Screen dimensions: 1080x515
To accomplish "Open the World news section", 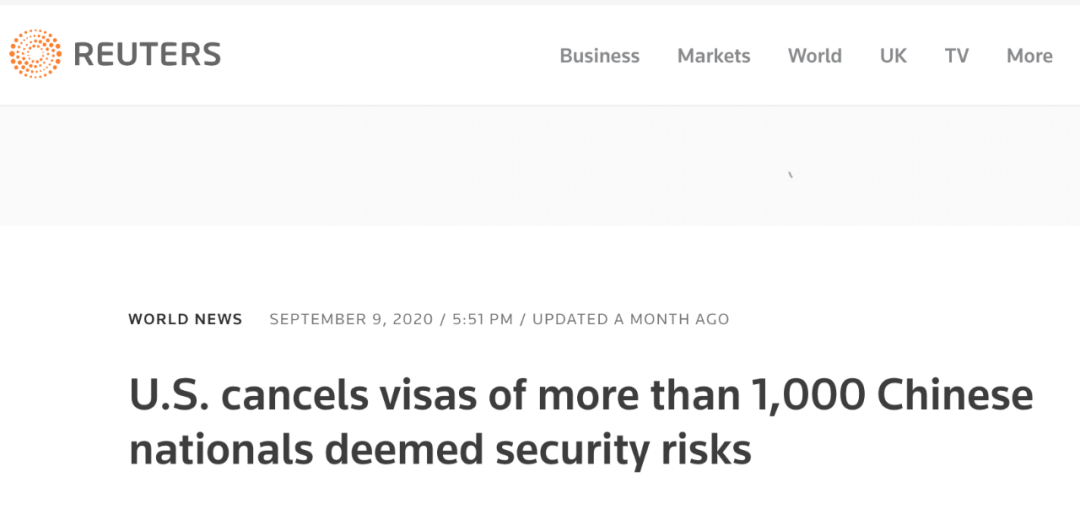I will [x=815, y=56].
